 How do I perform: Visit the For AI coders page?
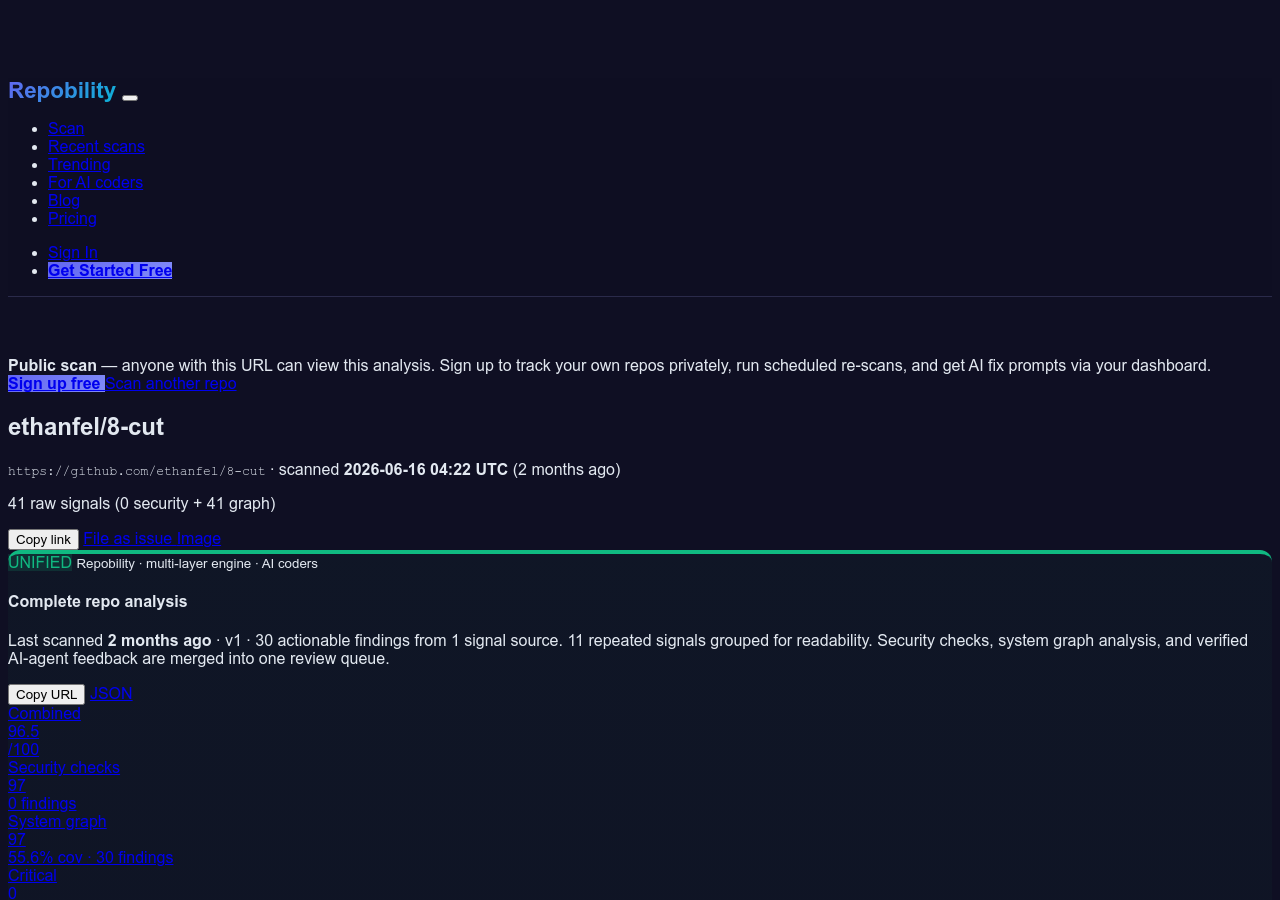(x=95, y=182)
